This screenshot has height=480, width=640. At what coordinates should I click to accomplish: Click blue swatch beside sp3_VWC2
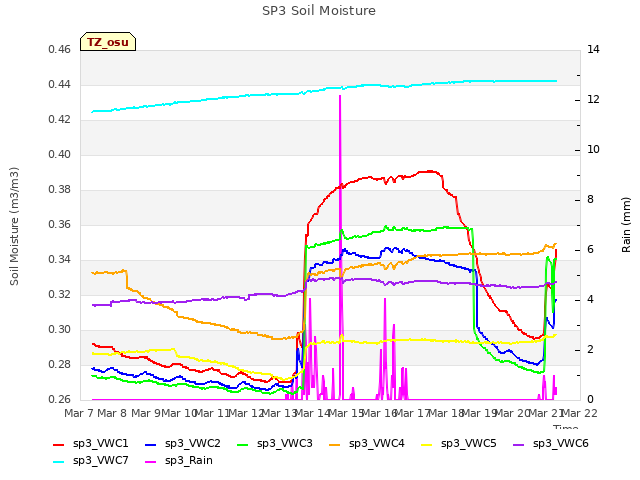click(x=151, y=445)
